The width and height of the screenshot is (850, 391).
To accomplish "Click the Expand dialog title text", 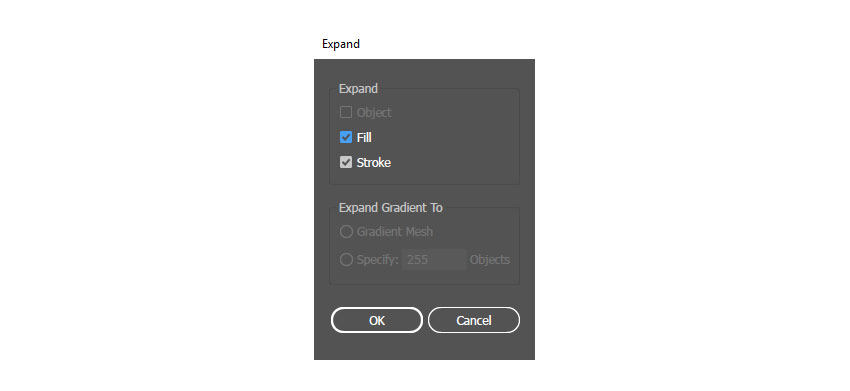I will 341,44.
